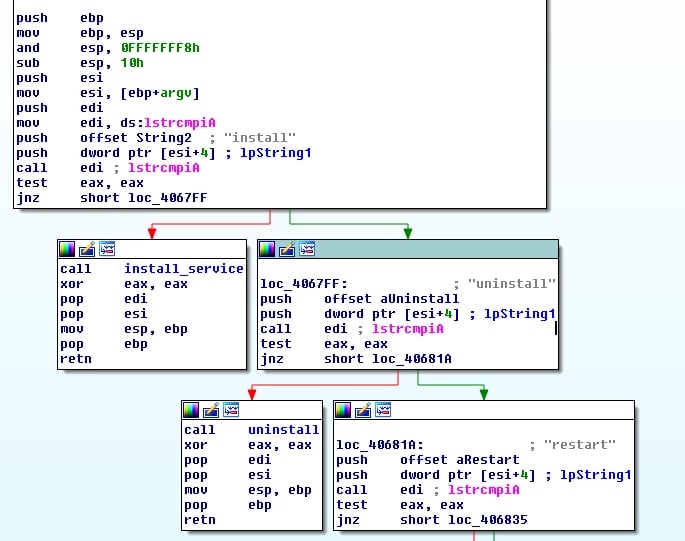Click the aUninstall offset operand
This screenshot has height=541, width=685.
click(x=391, y=299)
